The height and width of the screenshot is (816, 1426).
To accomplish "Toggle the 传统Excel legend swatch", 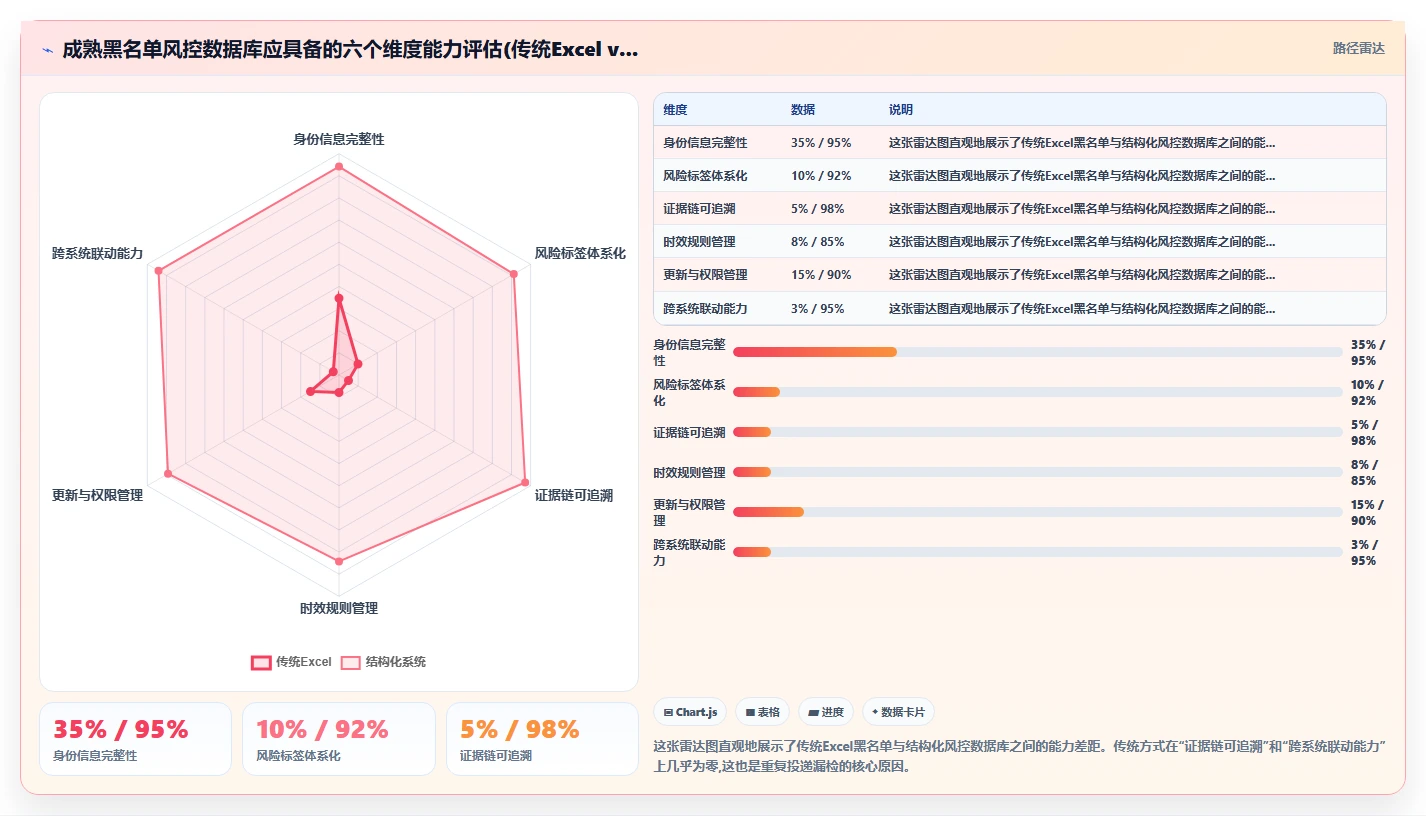I will 261,662.
